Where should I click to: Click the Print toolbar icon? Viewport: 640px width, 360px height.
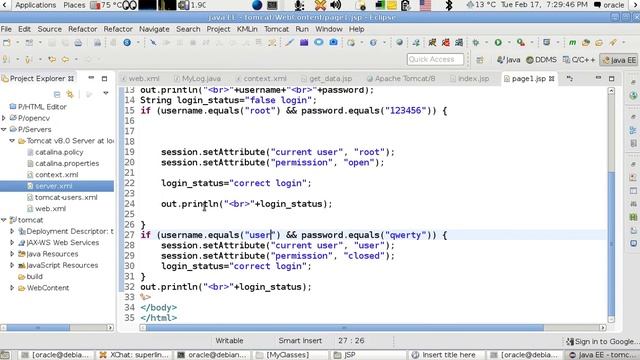pyautogui.click(x=78, y=42)
